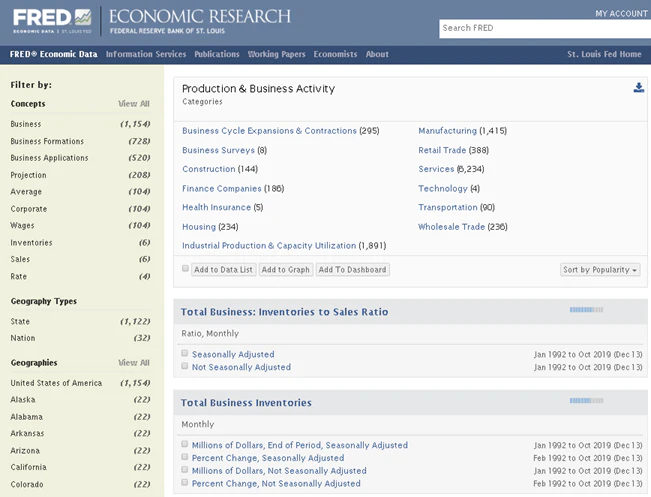651x497 pixels.
Task: Check Millions of Dollars, Not Seasonally Adjusted
Action: pos(185,470)
